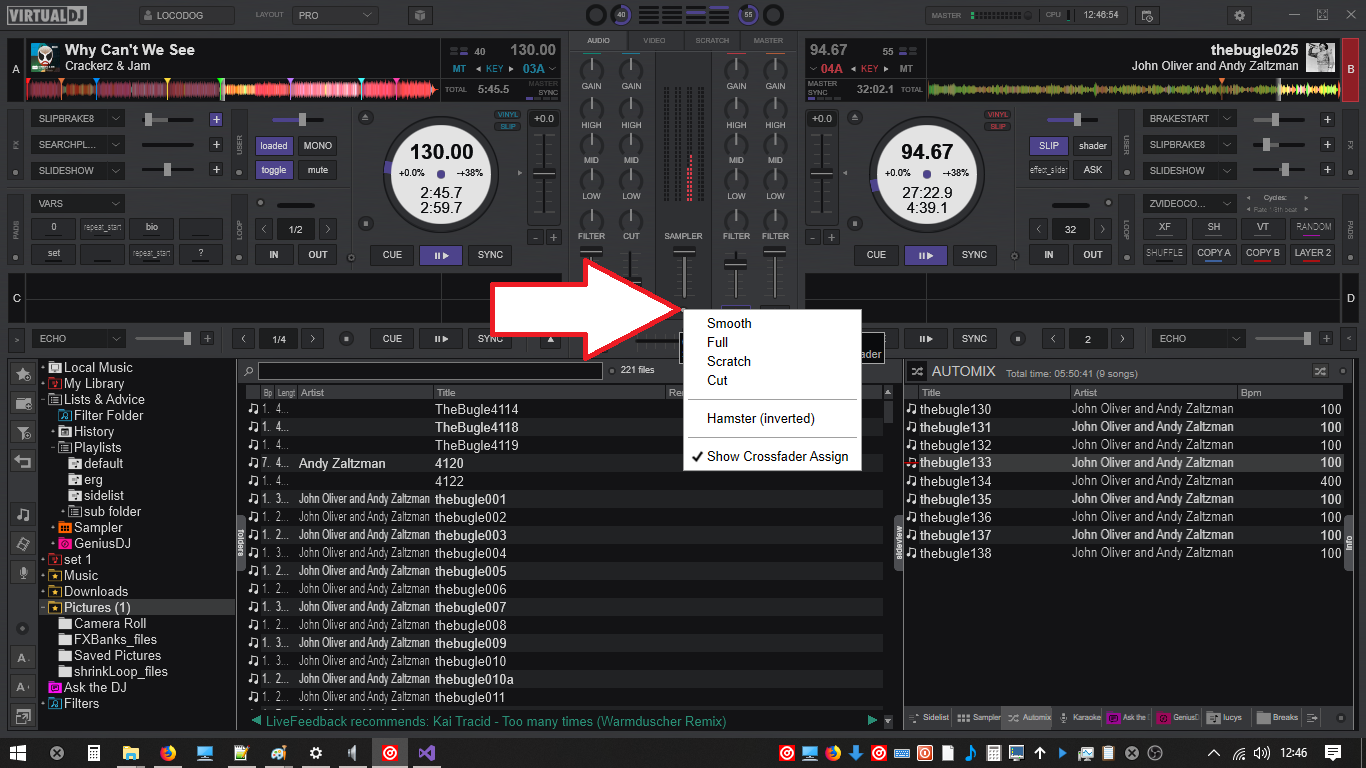Collapse the Pictures (1) folder
Viewport: 1366px width, 768px height.
[43, 608]
